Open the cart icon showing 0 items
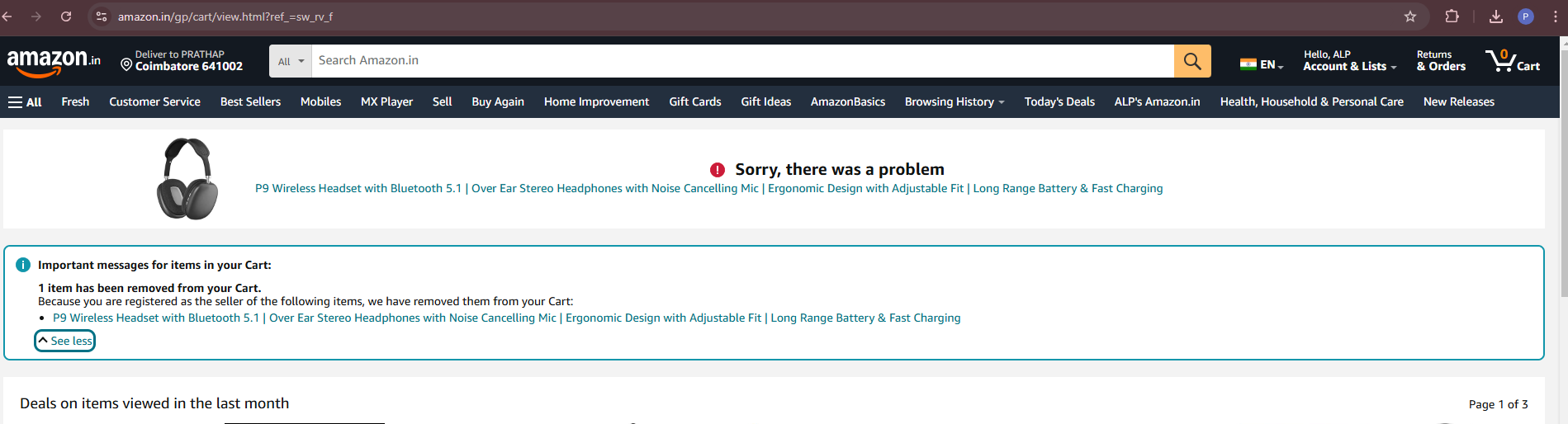The height and width of the screenshot is (424, 1568). pos(1513,61)
